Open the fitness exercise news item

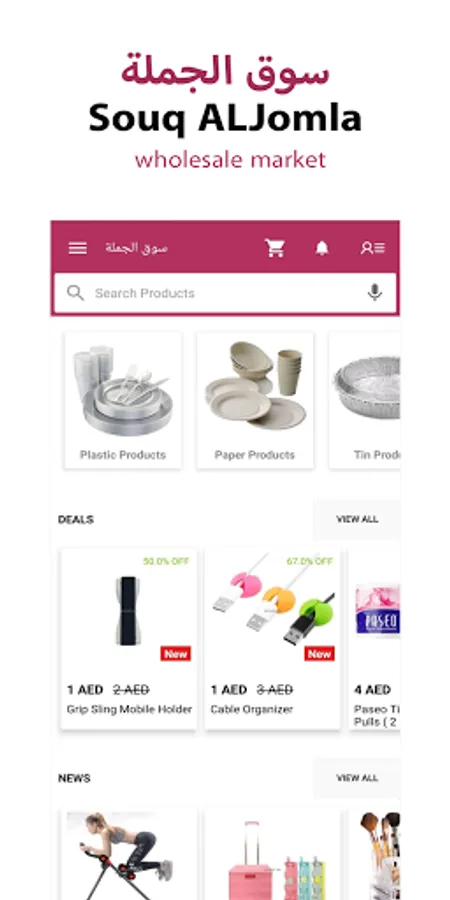(x=129, y=854)
